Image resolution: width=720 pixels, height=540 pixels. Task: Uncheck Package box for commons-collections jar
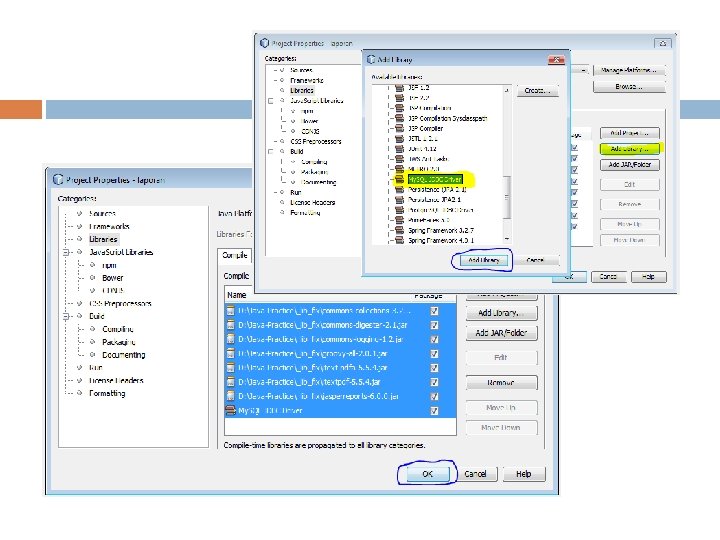(434, 311)
